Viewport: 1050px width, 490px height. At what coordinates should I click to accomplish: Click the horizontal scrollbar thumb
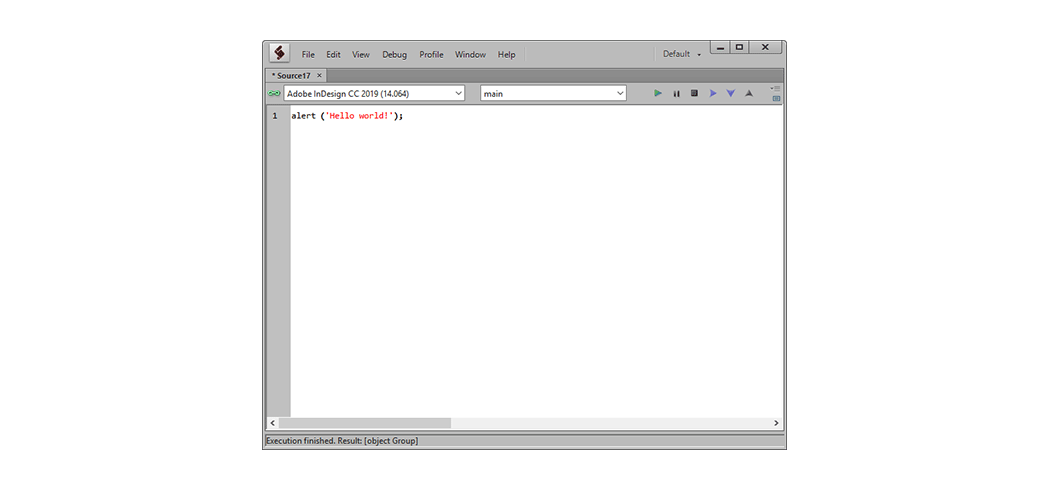pos(365,423)
